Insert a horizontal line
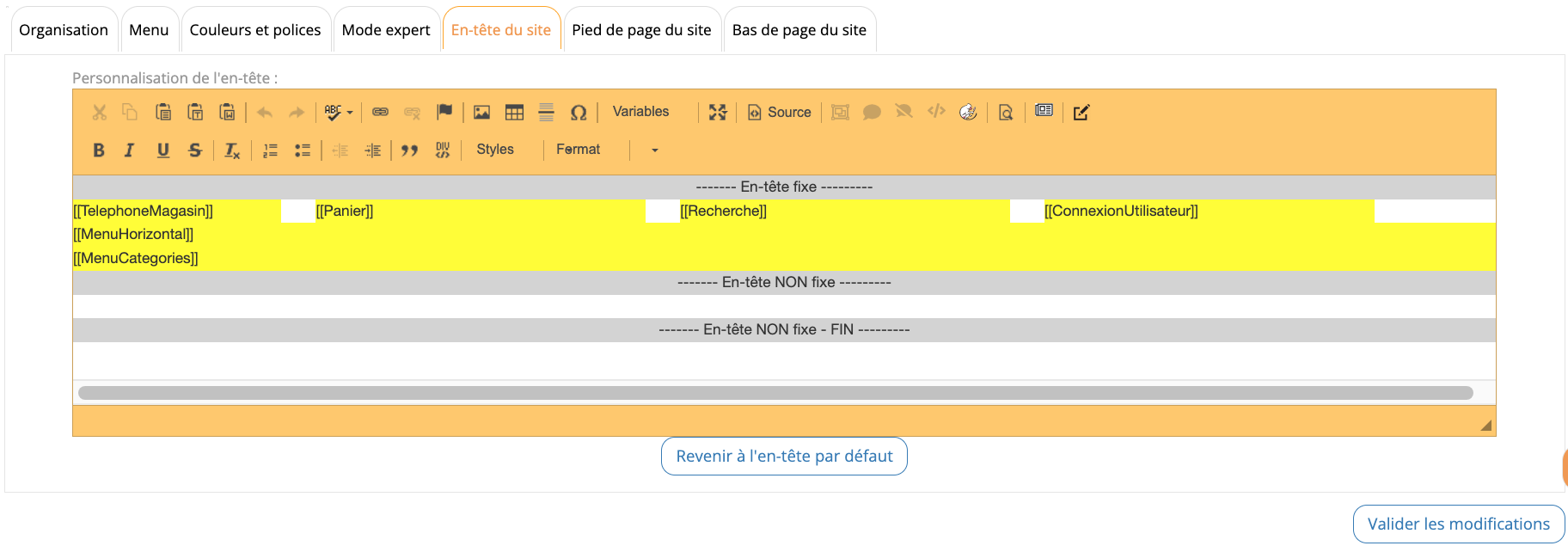The image size is (1568, 552). click(546, 113)
